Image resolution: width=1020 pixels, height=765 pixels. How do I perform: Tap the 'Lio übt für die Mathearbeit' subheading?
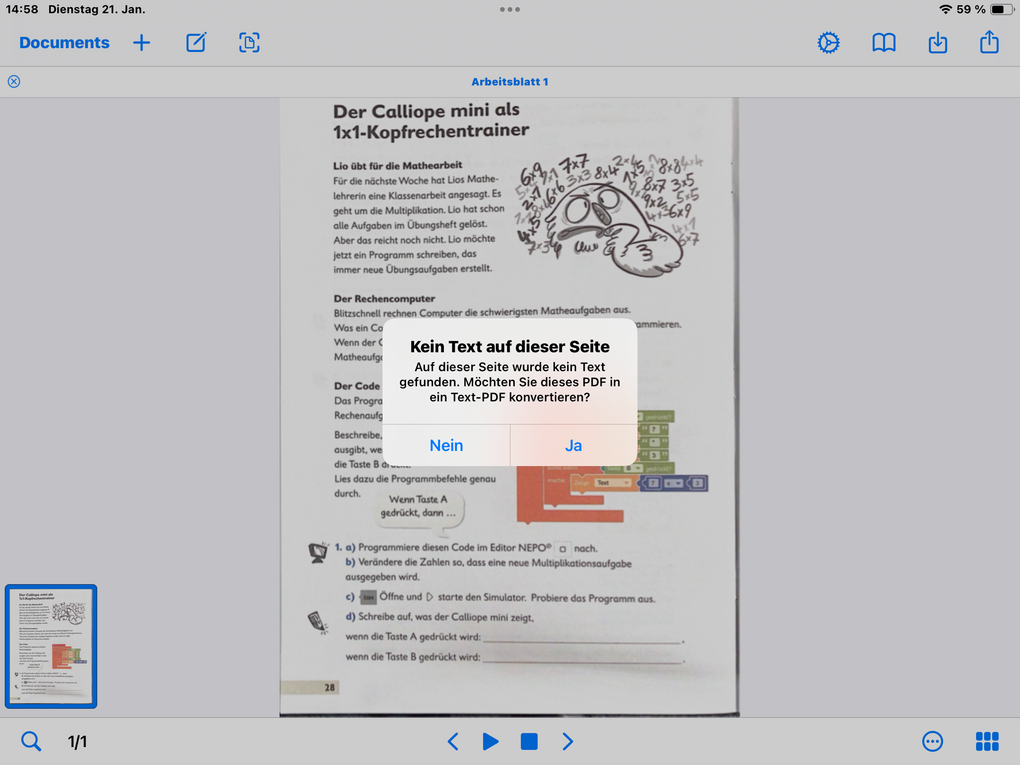397,165
